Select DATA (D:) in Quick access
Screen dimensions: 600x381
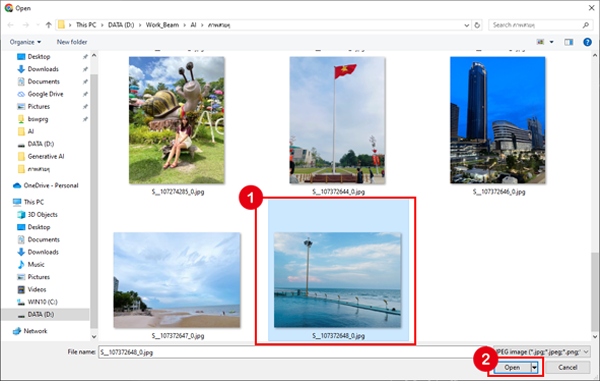[41, 144]
